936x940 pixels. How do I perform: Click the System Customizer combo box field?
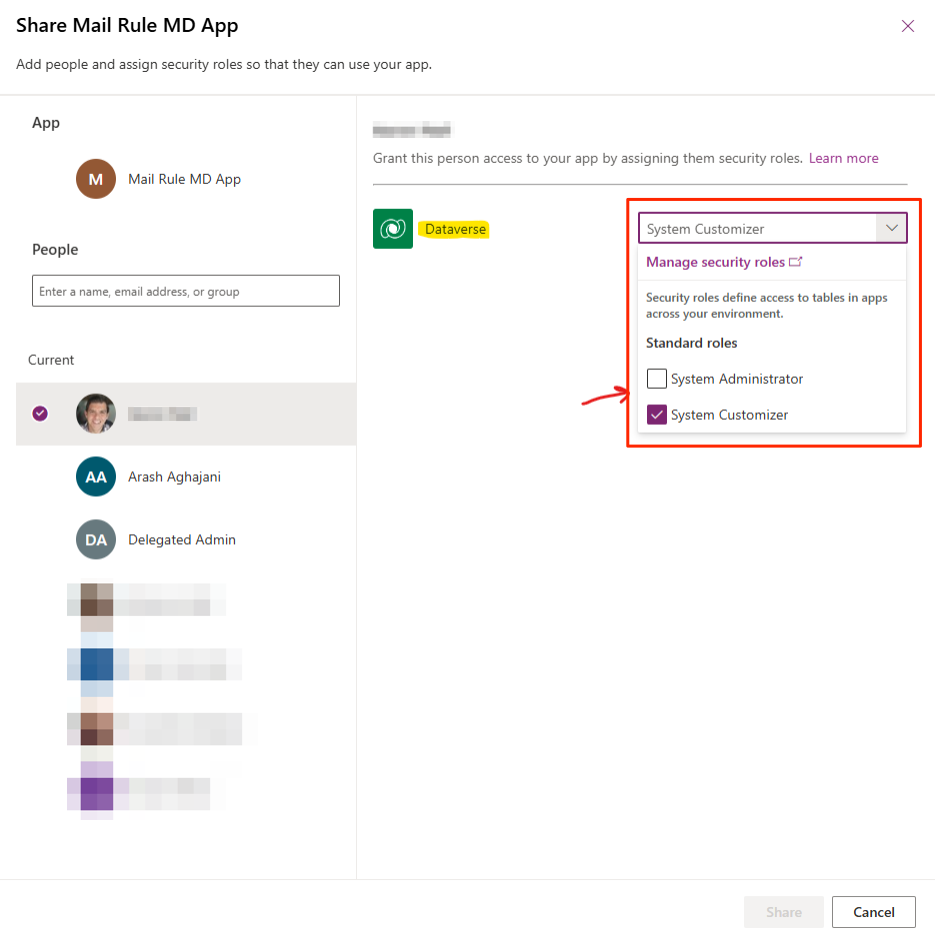[x=756, y=229]
